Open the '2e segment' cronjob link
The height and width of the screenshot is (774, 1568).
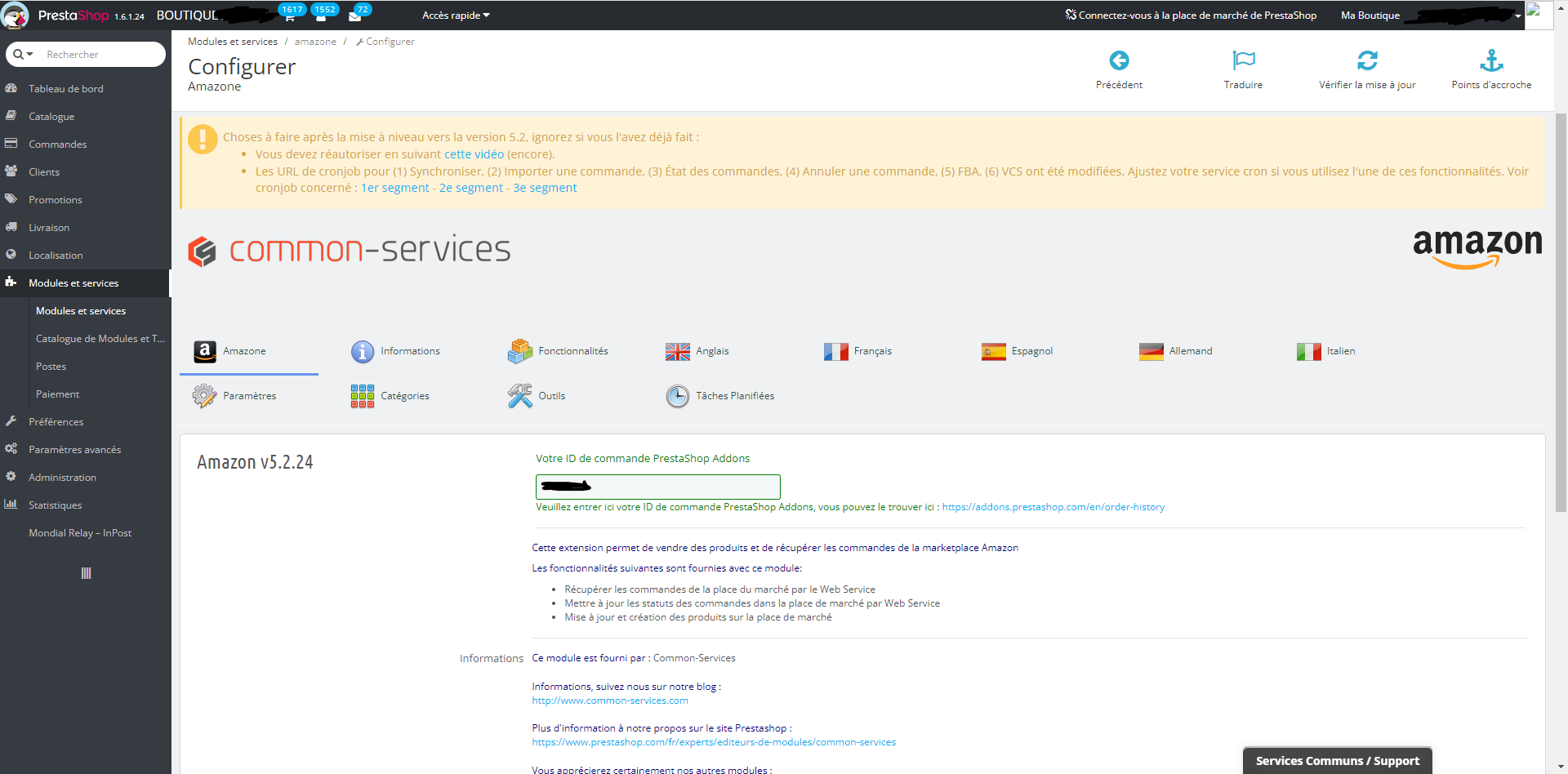pos(471,188)
